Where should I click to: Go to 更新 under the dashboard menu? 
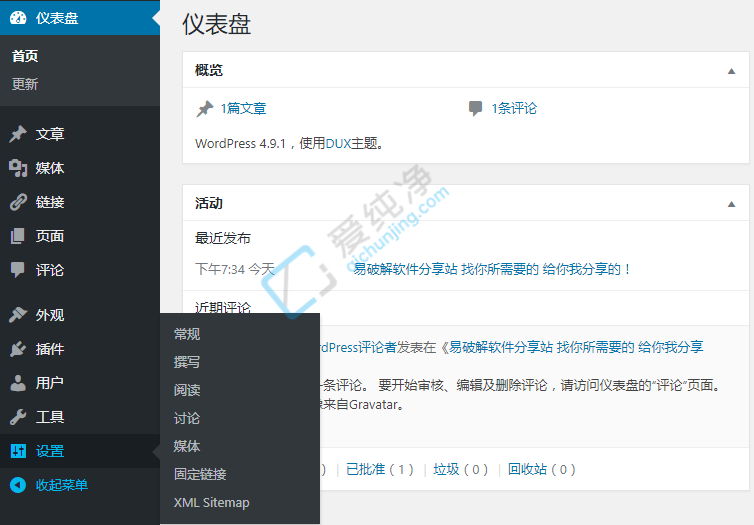[25, 84]
